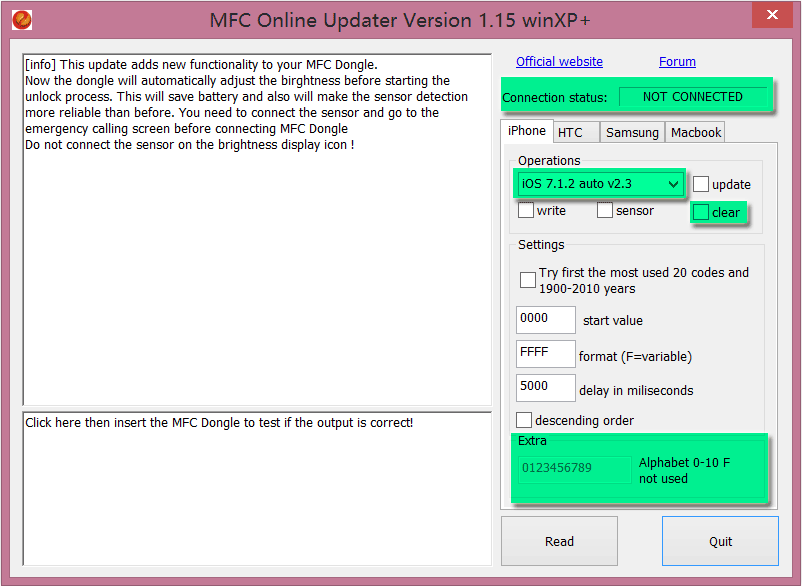Click the Quit button
Screen dimensions: 802x586
720,541
